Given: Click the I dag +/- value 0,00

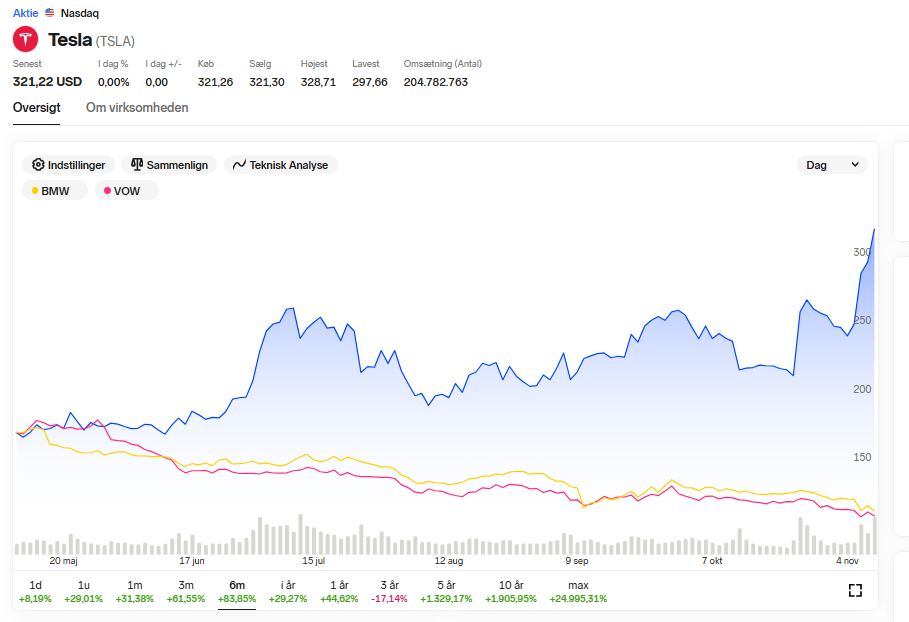Looking at the screenshot, I should coord(157,82).
